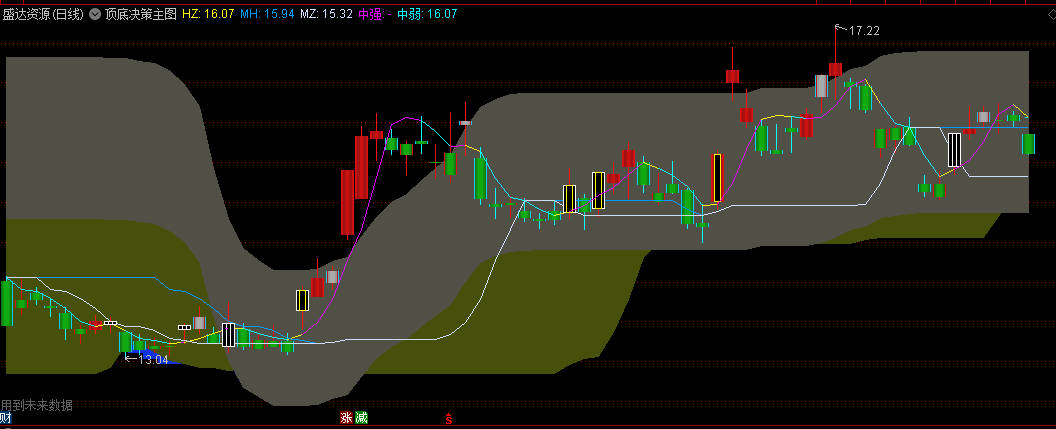1056x429 pixels.
Task: Click the 17.22 high price label
Action: (x=864, y=30)
